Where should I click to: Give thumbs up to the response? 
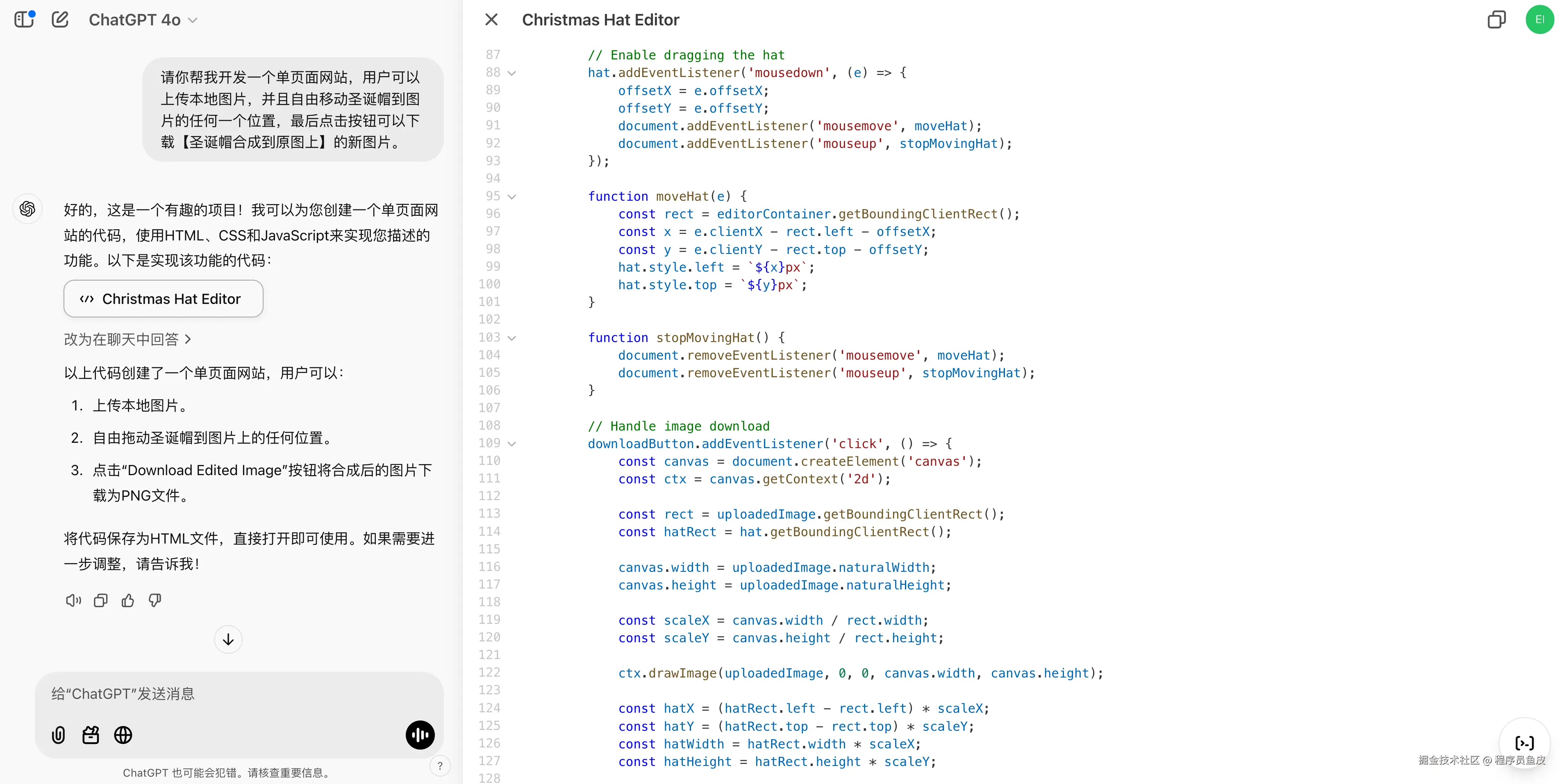click(x=127, y=601)
